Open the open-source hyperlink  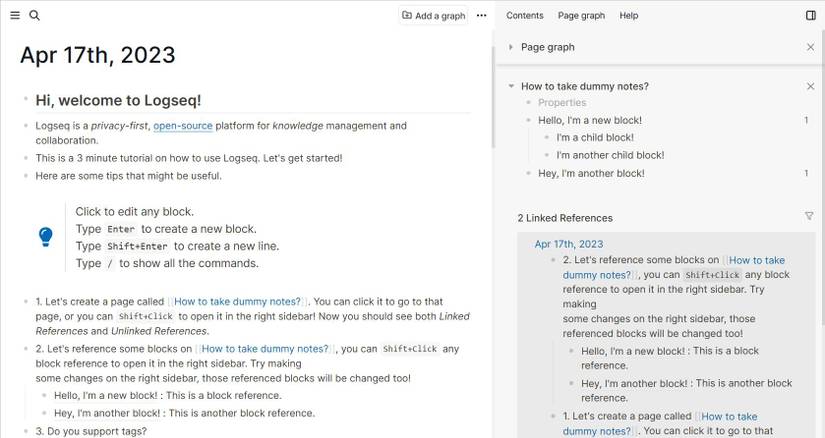click(x=183, y=126)
